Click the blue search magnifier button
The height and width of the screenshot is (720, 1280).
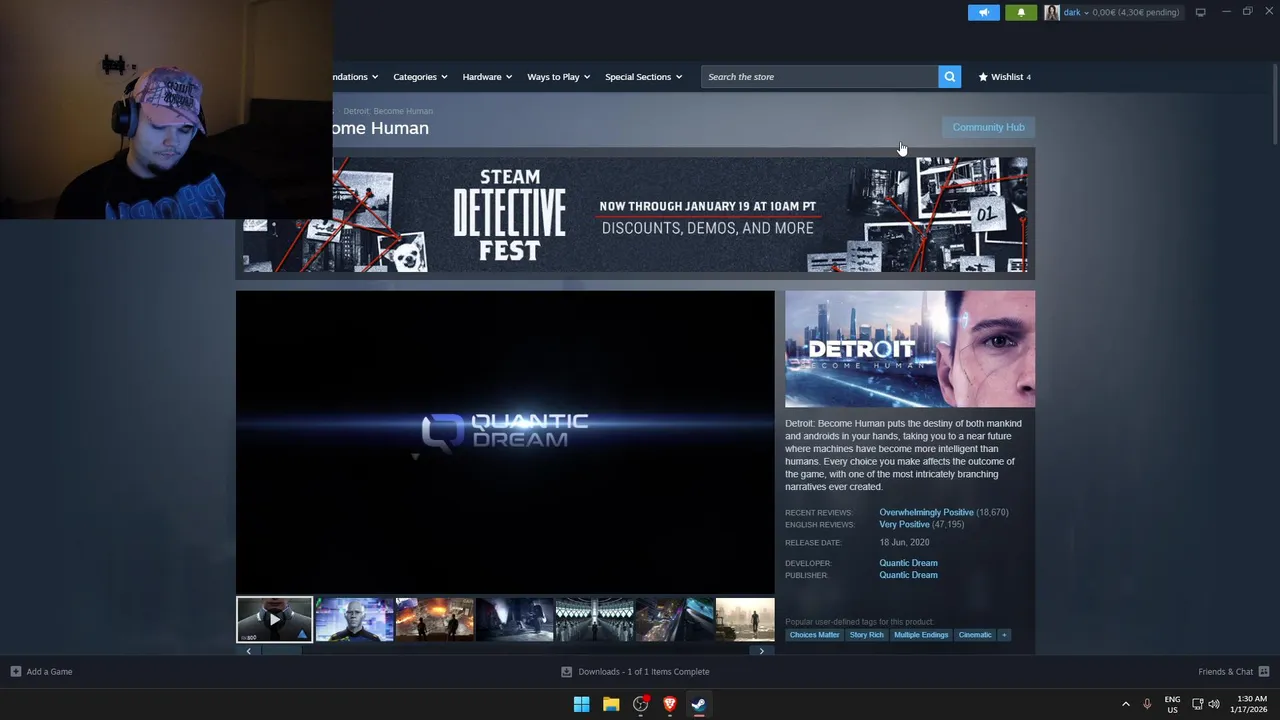pyautogui.click(x=949, y=76)
